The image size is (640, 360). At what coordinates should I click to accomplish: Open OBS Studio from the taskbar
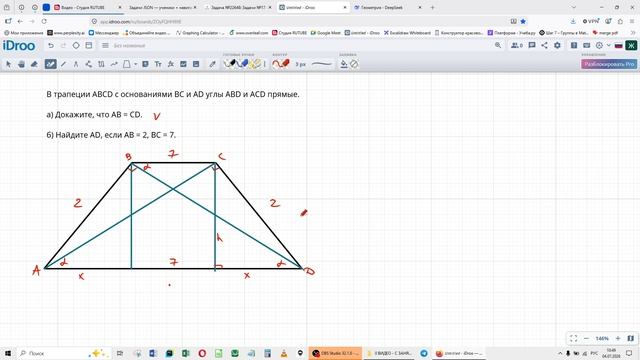(x=335, y=353)
